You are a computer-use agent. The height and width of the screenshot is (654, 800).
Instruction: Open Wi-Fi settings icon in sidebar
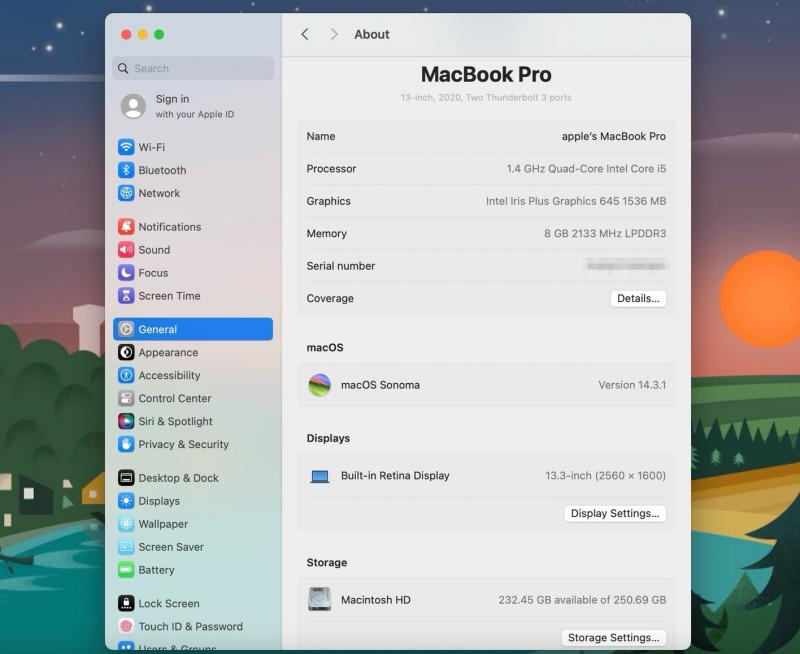pyautogui.click(x=126, y=147)
